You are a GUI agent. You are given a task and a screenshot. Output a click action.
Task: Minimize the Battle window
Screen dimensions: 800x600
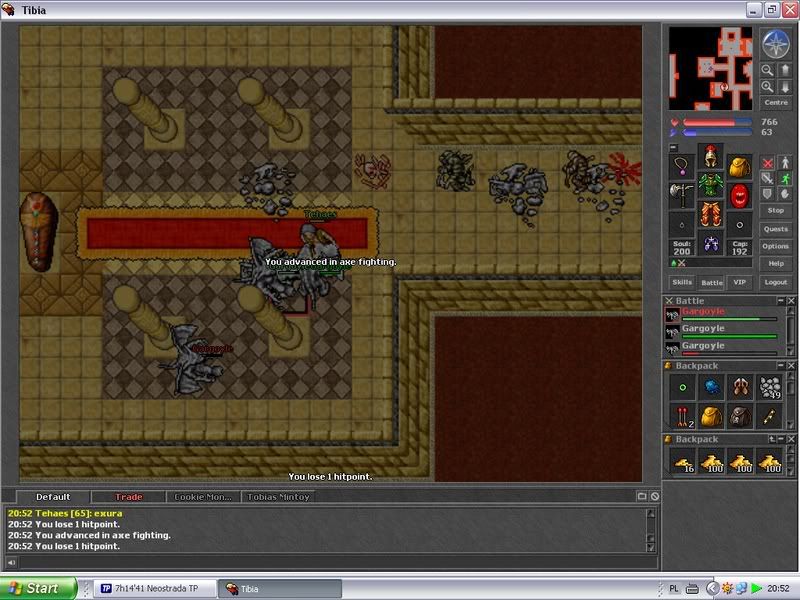click(x=781, y=301)
